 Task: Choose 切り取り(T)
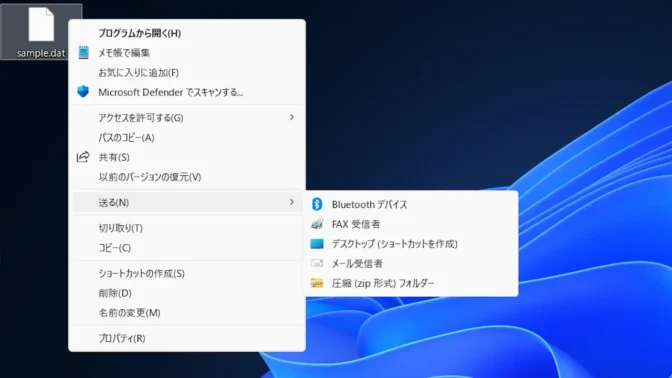tap(187, 228)
